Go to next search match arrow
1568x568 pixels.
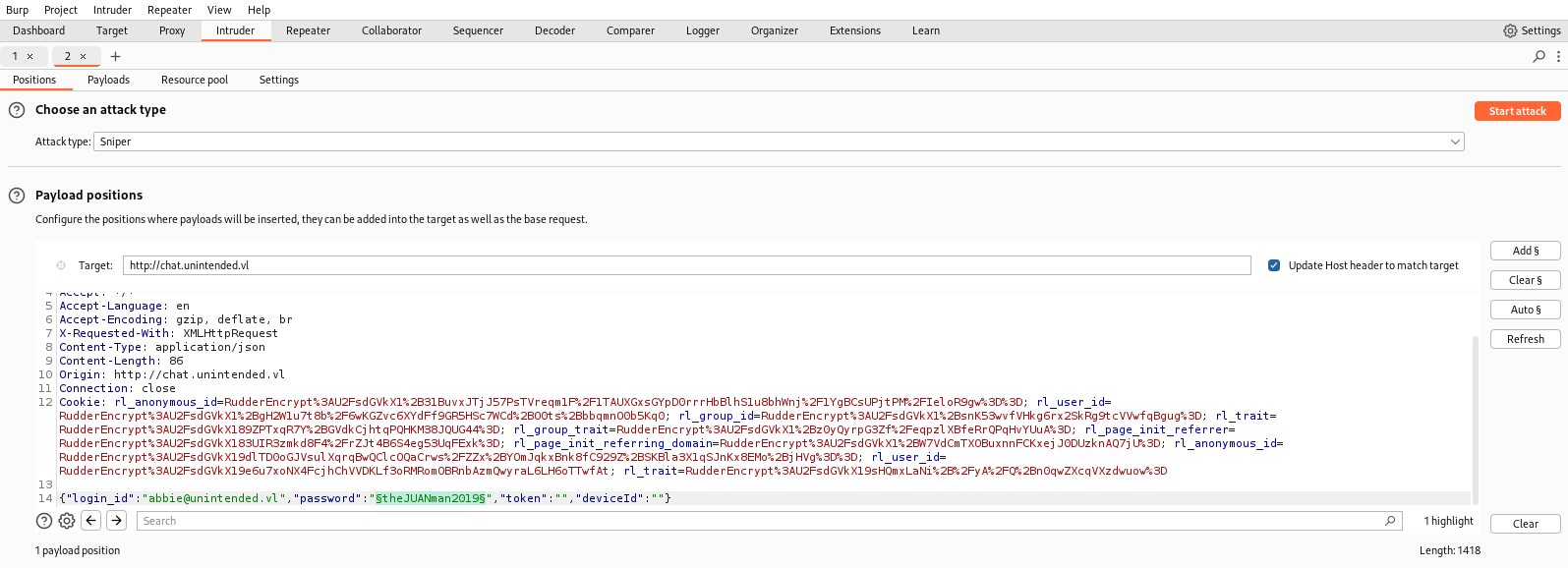tap(117, 521)
